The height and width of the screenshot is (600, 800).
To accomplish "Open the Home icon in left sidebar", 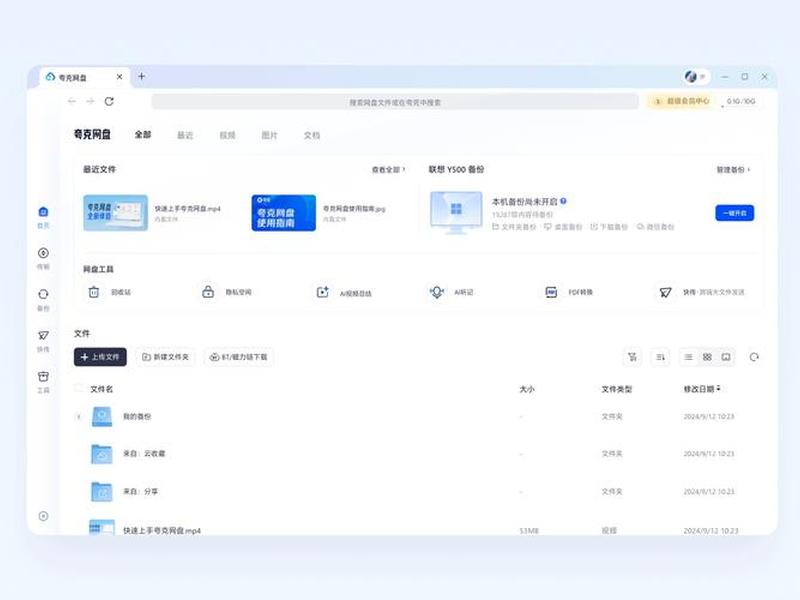I will coord(43,212).
